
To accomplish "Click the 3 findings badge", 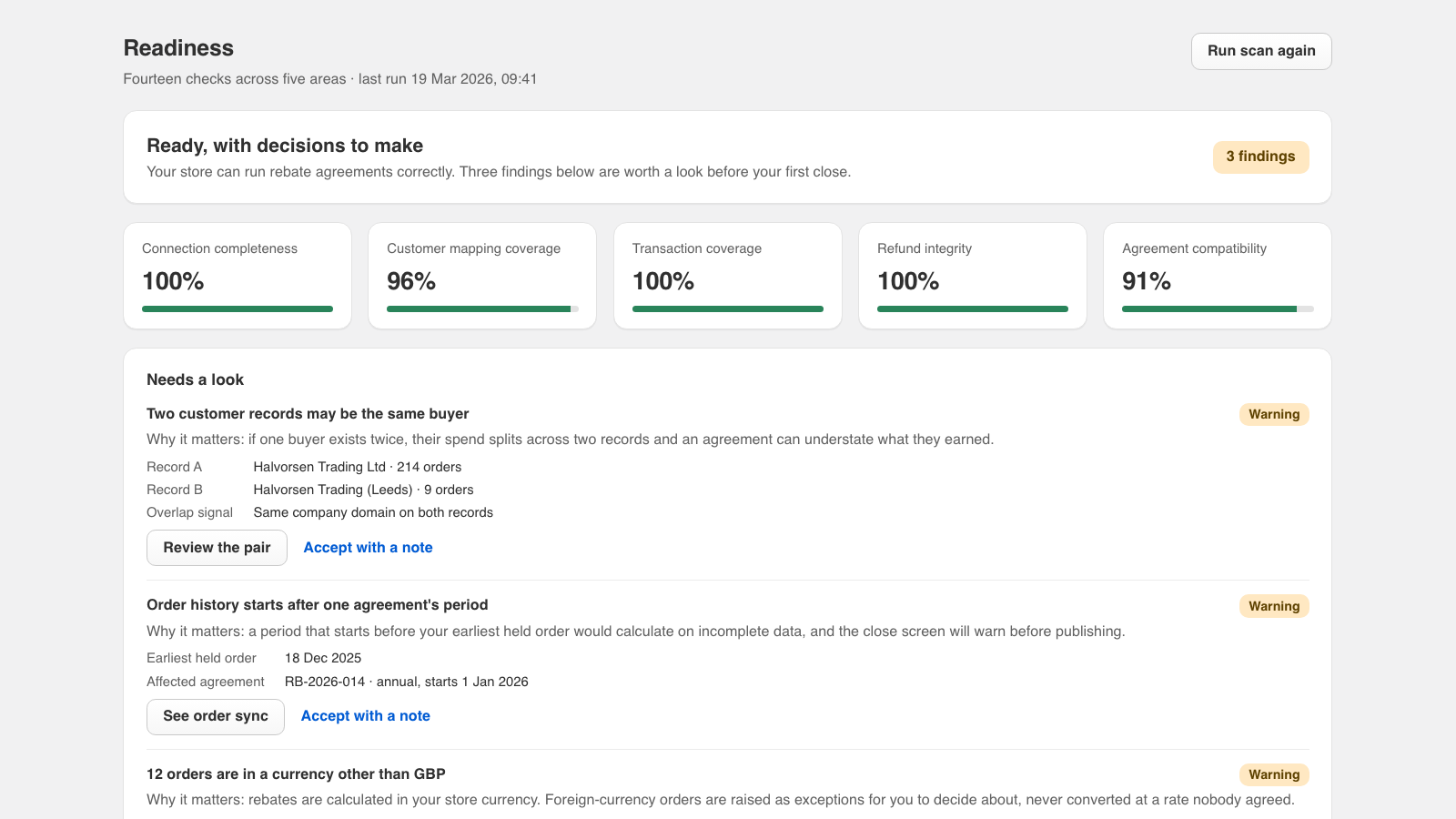I will 1260,157.
